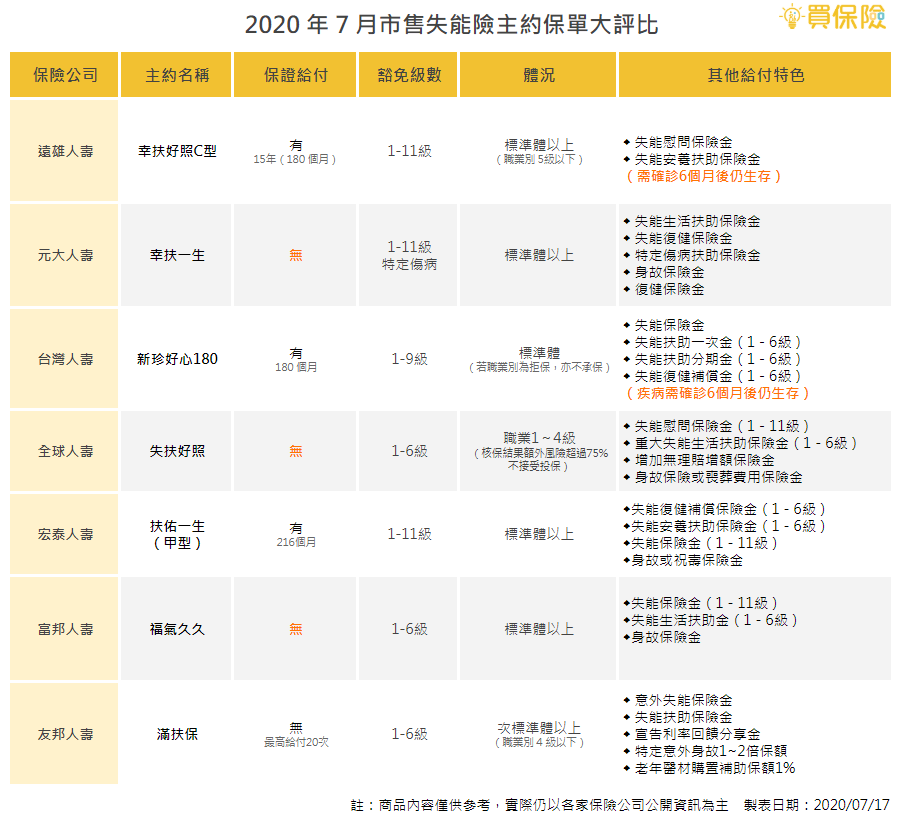Screen dimensions: 898x825
Task: Click the orange 無 in 元大人壽 row
Action: (296, 255)
